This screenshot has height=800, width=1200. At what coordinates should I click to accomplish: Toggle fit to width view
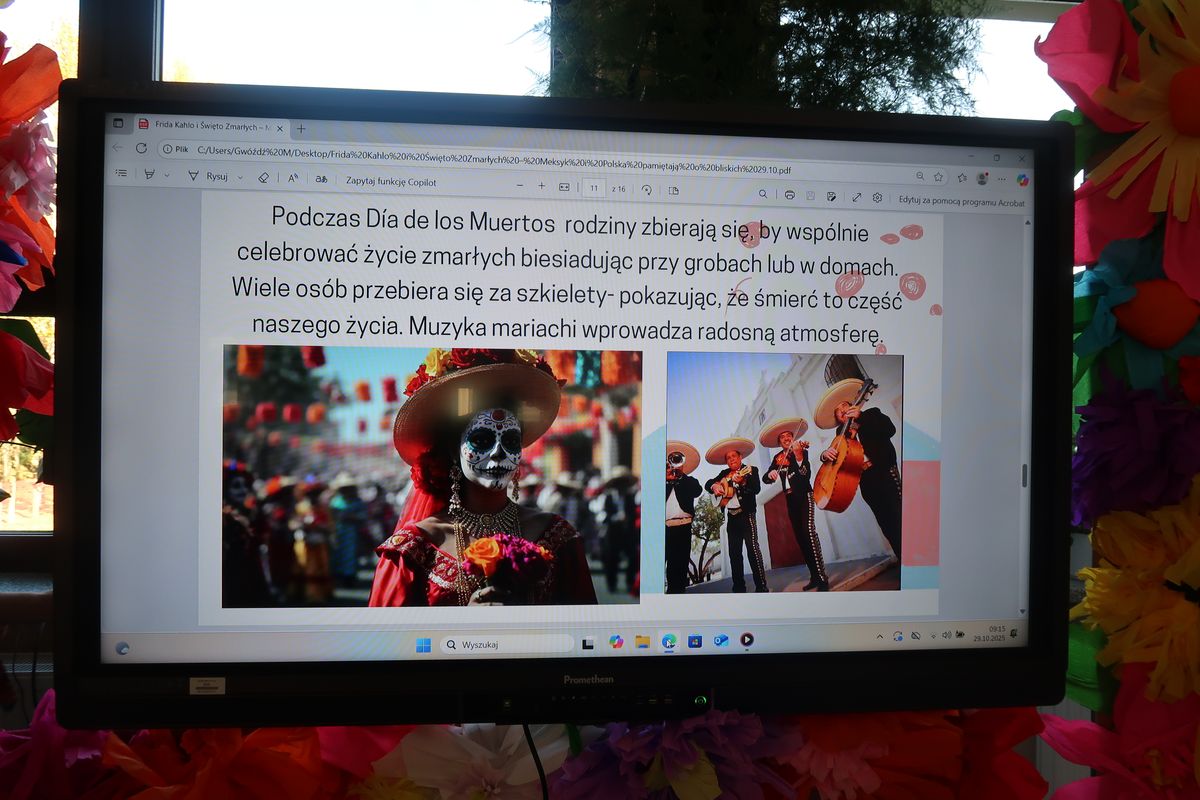564,186
